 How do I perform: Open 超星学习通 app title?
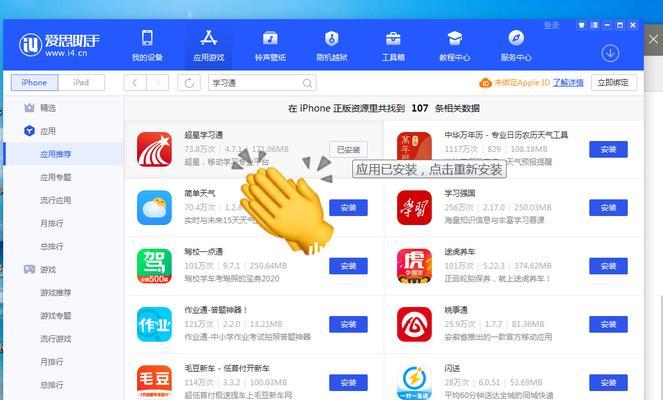[204, 135]
